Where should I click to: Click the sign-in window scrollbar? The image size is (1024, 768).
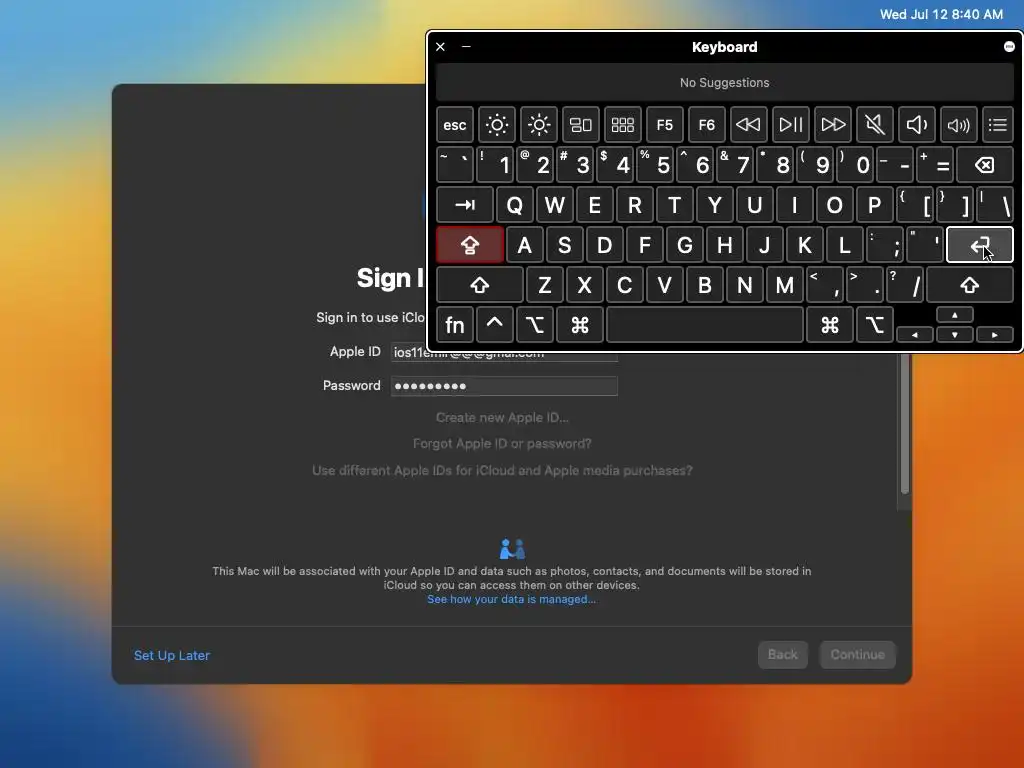[x=904, y=423]
